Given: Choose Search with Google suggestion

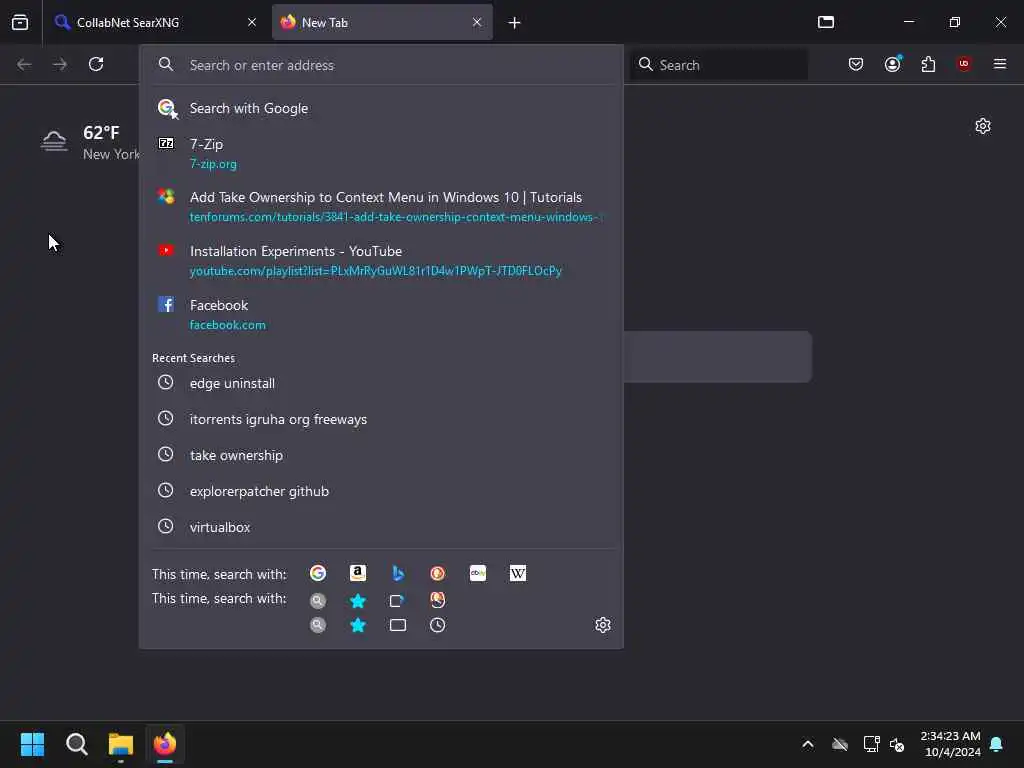Looking at the screenshot, I should [x=381, y=108].
